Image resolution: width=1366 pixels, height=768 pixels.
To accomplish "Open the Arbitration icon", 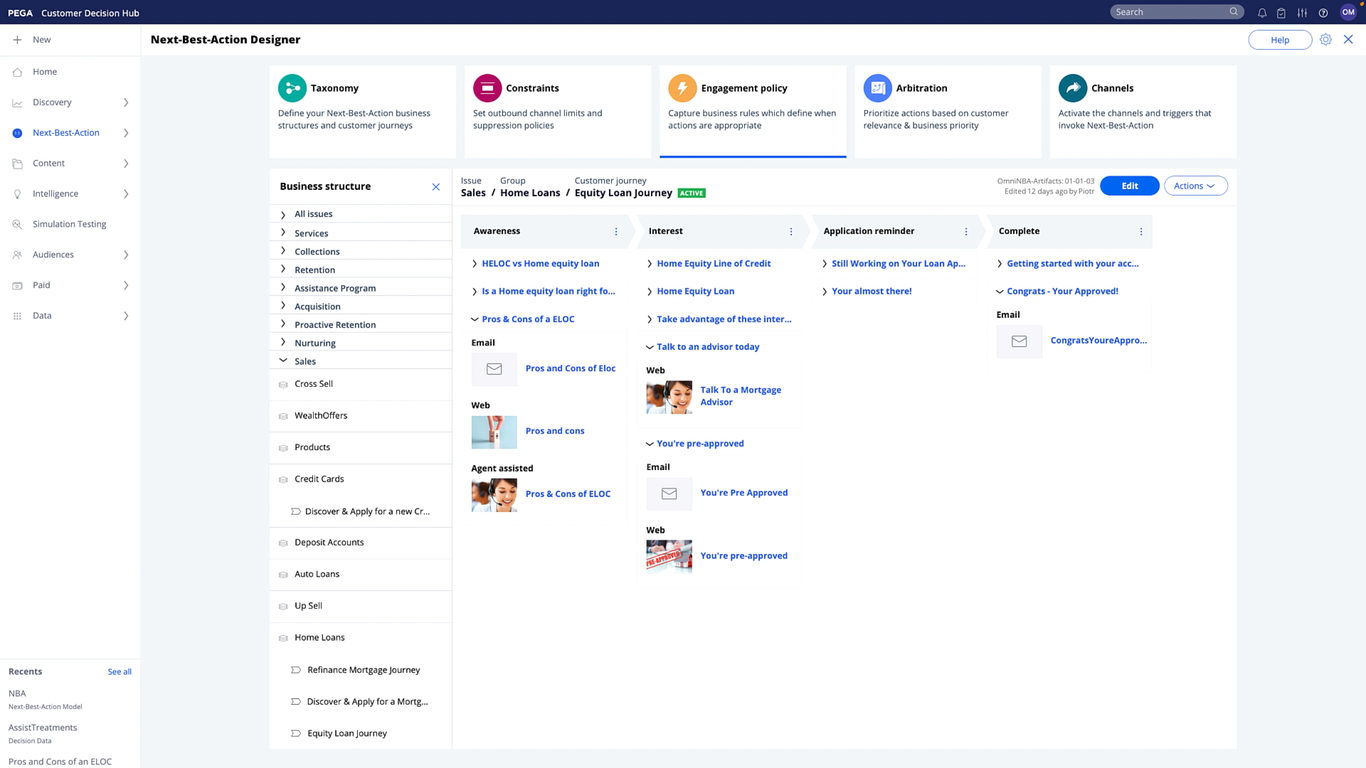I will [877, 88].
